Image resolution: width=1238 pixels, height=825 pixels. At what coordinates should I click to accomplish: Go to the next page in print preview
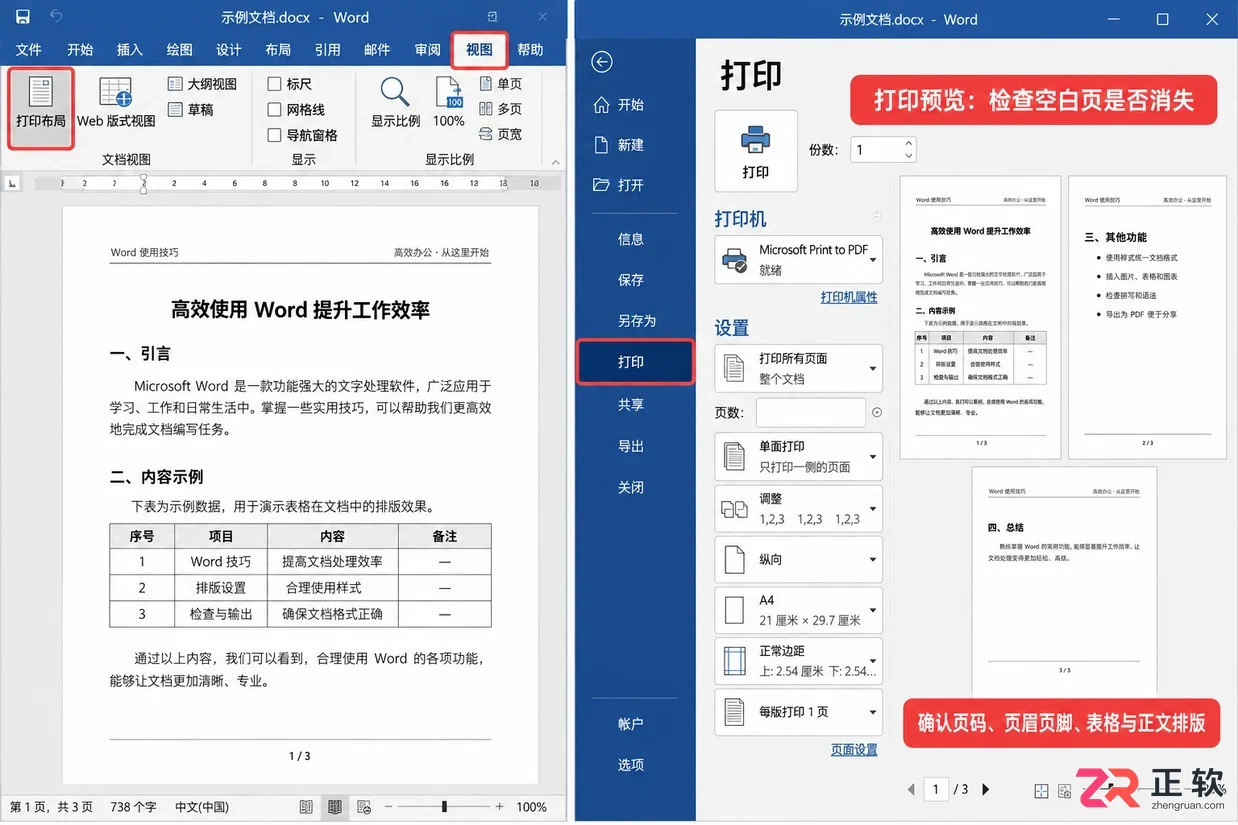point(986,790)
